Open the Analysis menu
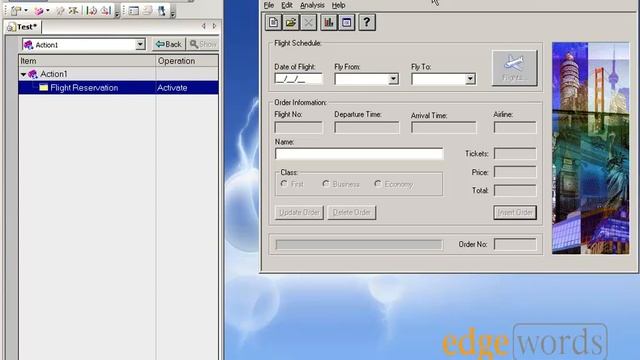The width and height of the screenshot is (640, 360). [x=312, y=5]
